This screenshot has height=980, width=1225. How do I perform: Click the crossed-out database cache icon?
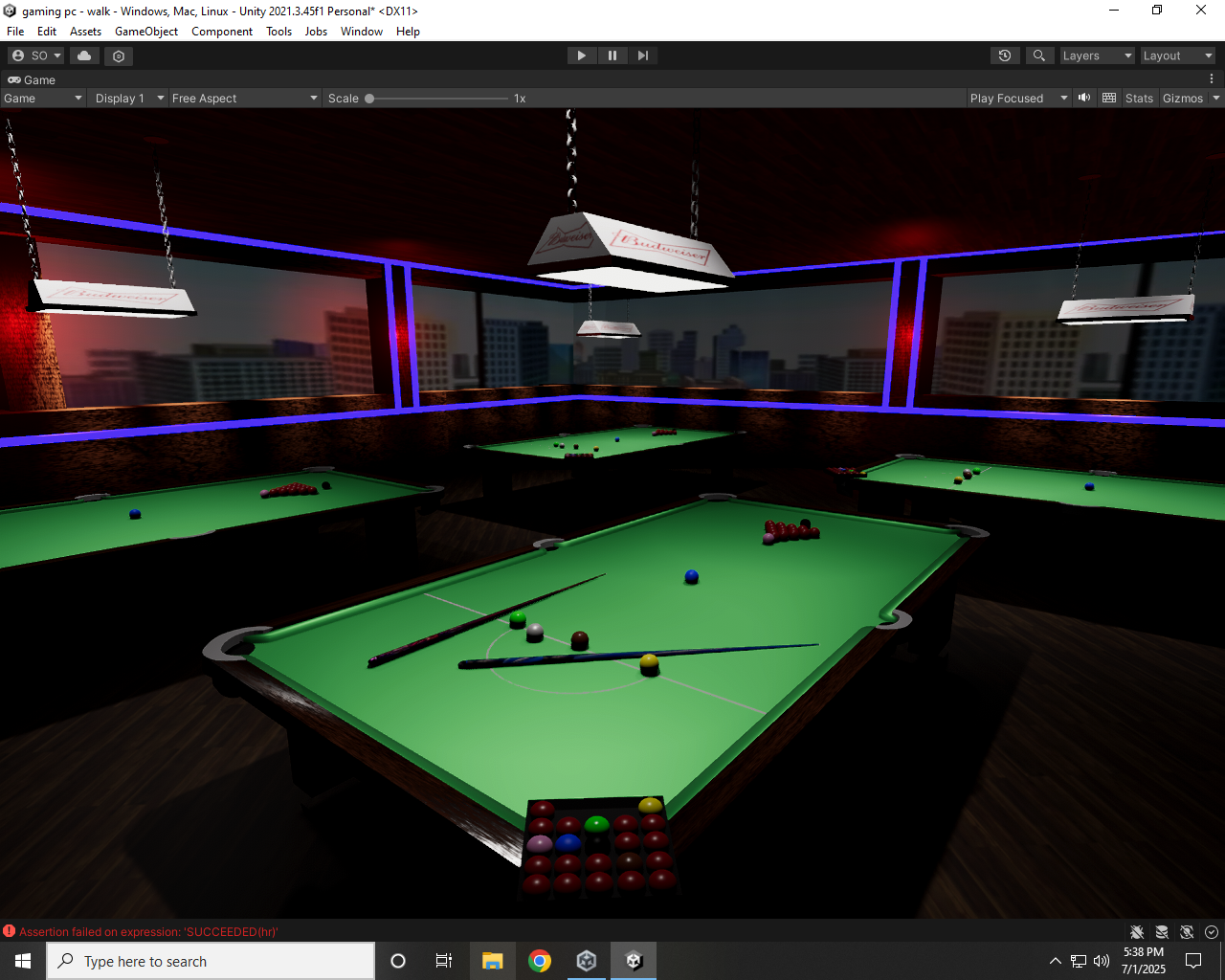point(1162,932)
